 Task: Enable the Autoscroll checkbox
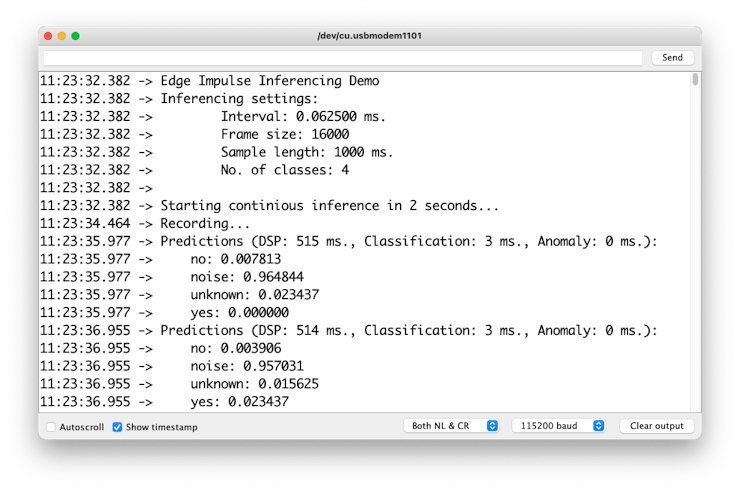tap(51, 427)
